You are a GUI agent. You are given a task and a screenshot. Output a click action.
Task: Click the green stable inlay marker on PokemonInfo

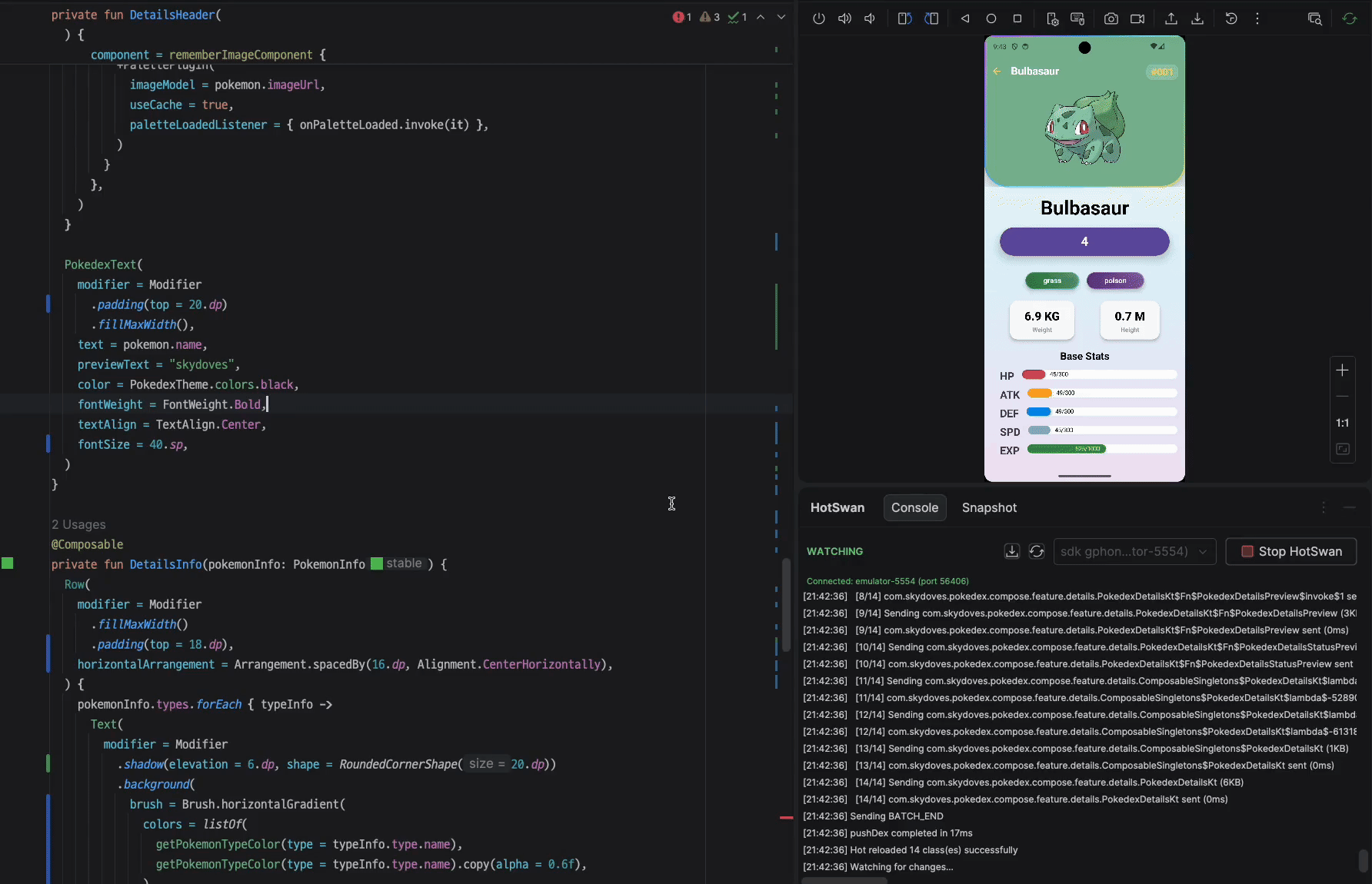377,563
